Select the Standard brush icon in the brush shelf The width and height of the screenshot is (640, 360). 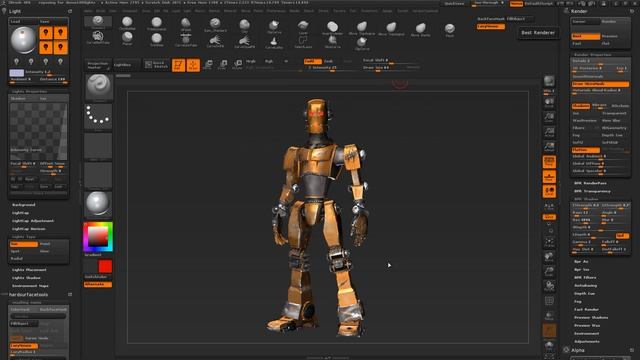tap(98, 22)
